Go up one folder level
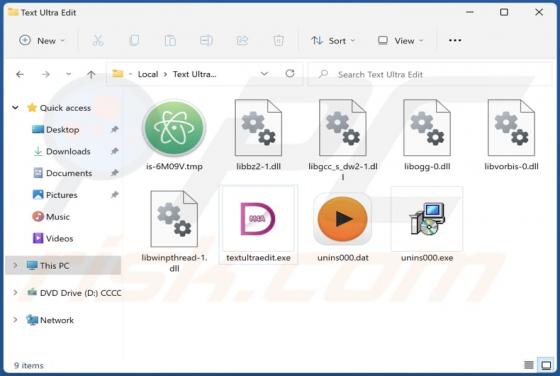Viewport: 560px width, 376px height. point(91,74)
